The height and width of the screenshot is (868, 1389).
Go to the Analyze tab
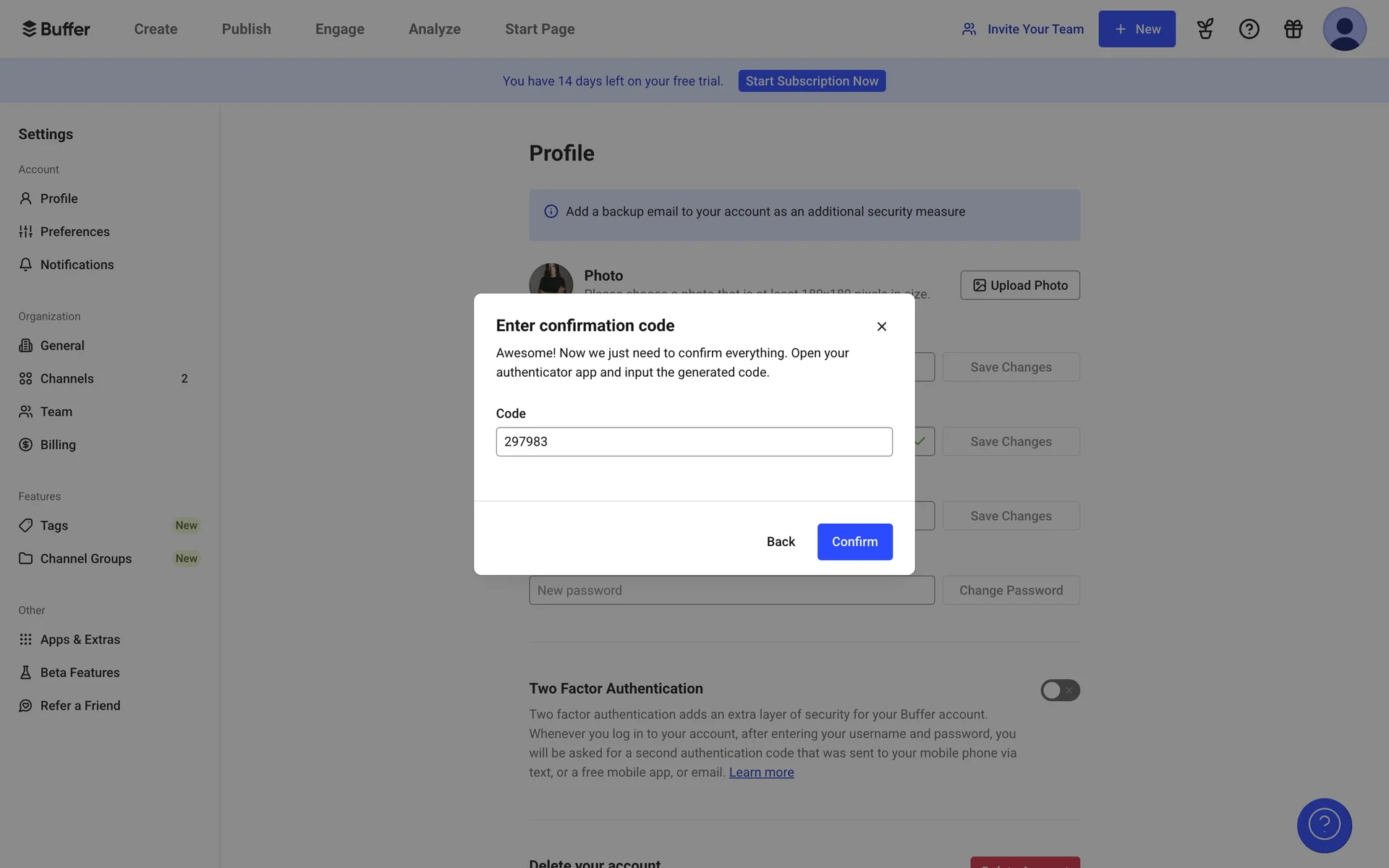[434, 29]
